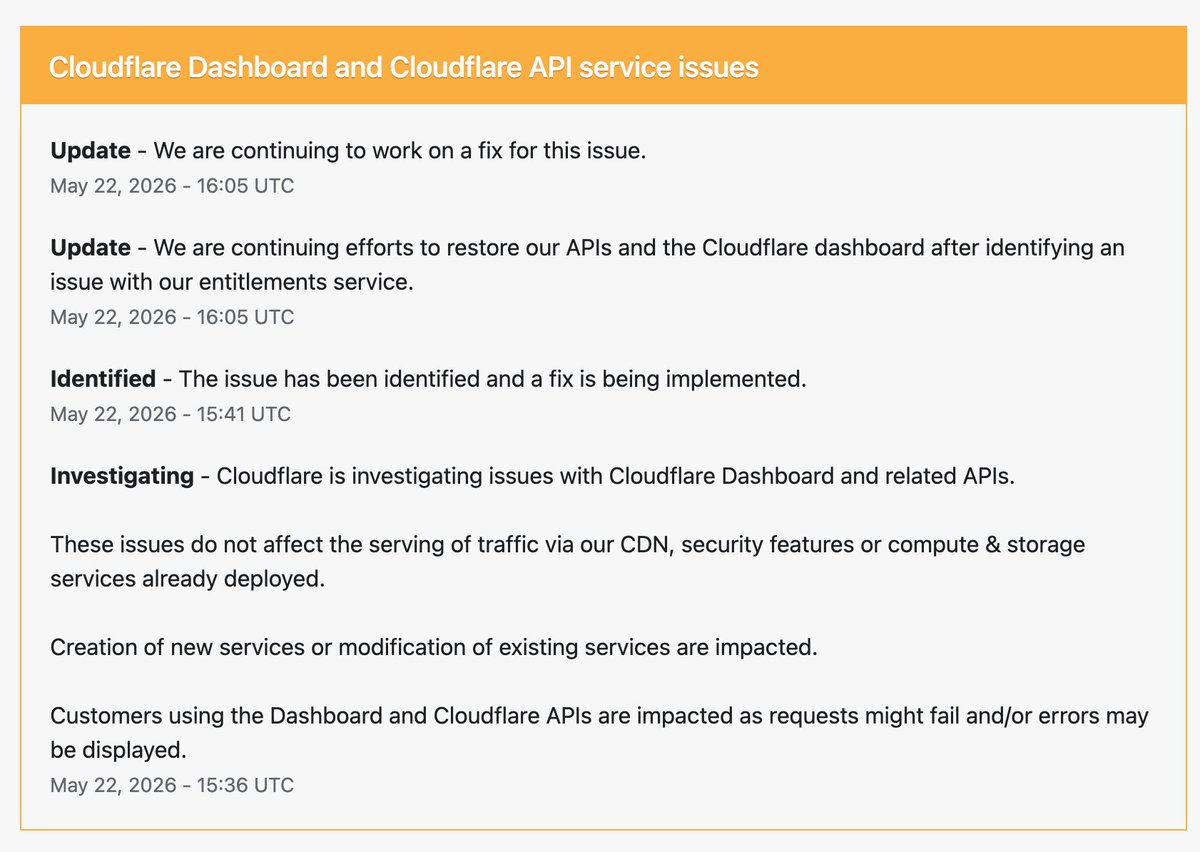
Task: Open the incident title link in orange header
Action: [404, 67]
